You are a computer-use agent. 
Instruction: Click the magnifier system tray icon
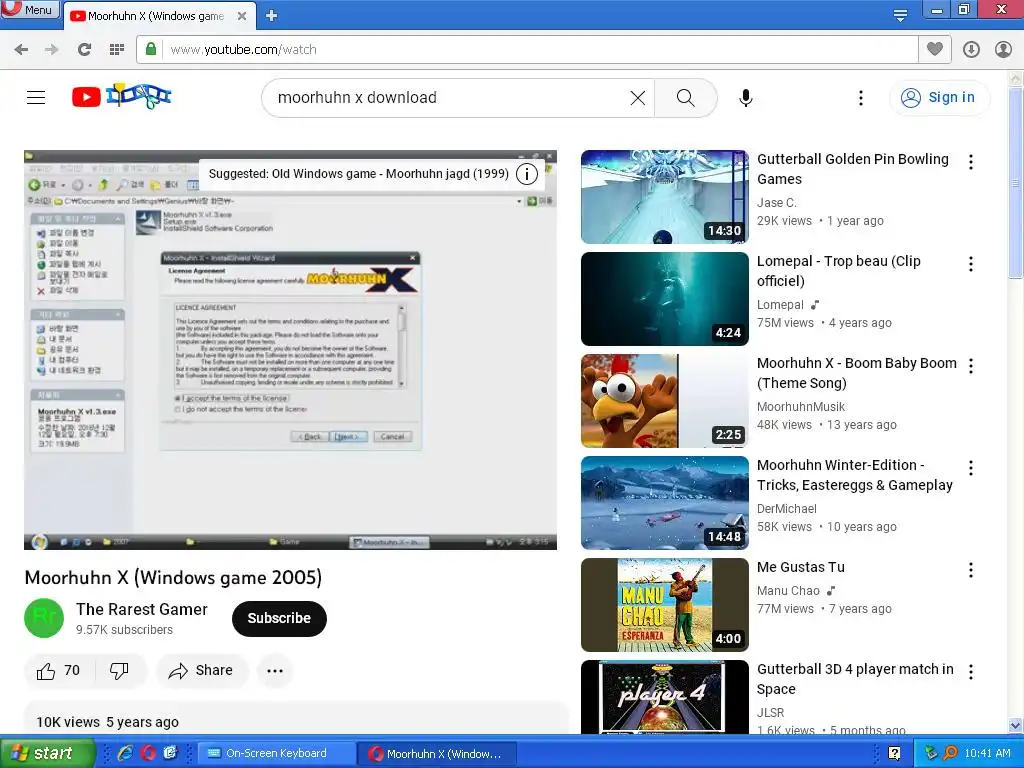(x=951, y=753)
